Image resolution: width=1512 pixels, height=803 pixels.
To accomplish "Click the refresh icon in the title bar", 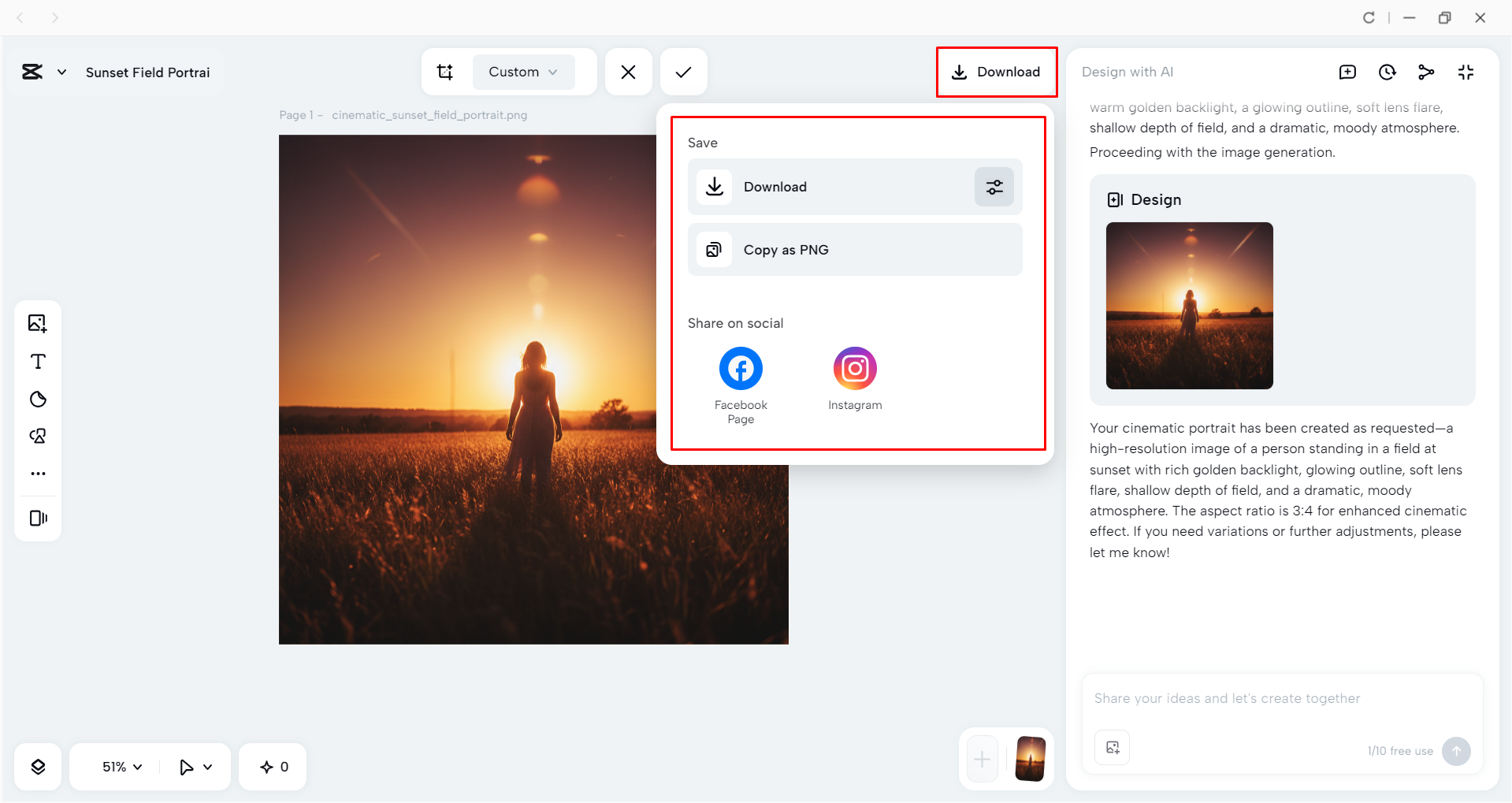I will coord(1369,17).
